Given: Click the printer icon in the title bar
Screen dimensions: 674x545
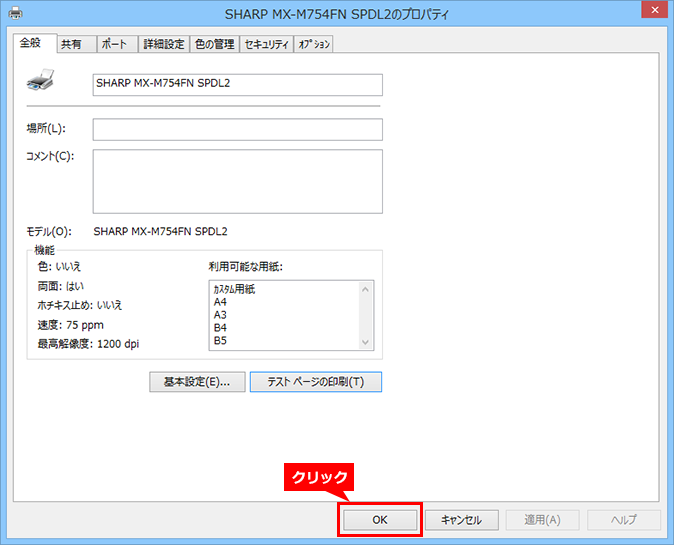Looking at the screenshot, I should click(x=15, y=13).
